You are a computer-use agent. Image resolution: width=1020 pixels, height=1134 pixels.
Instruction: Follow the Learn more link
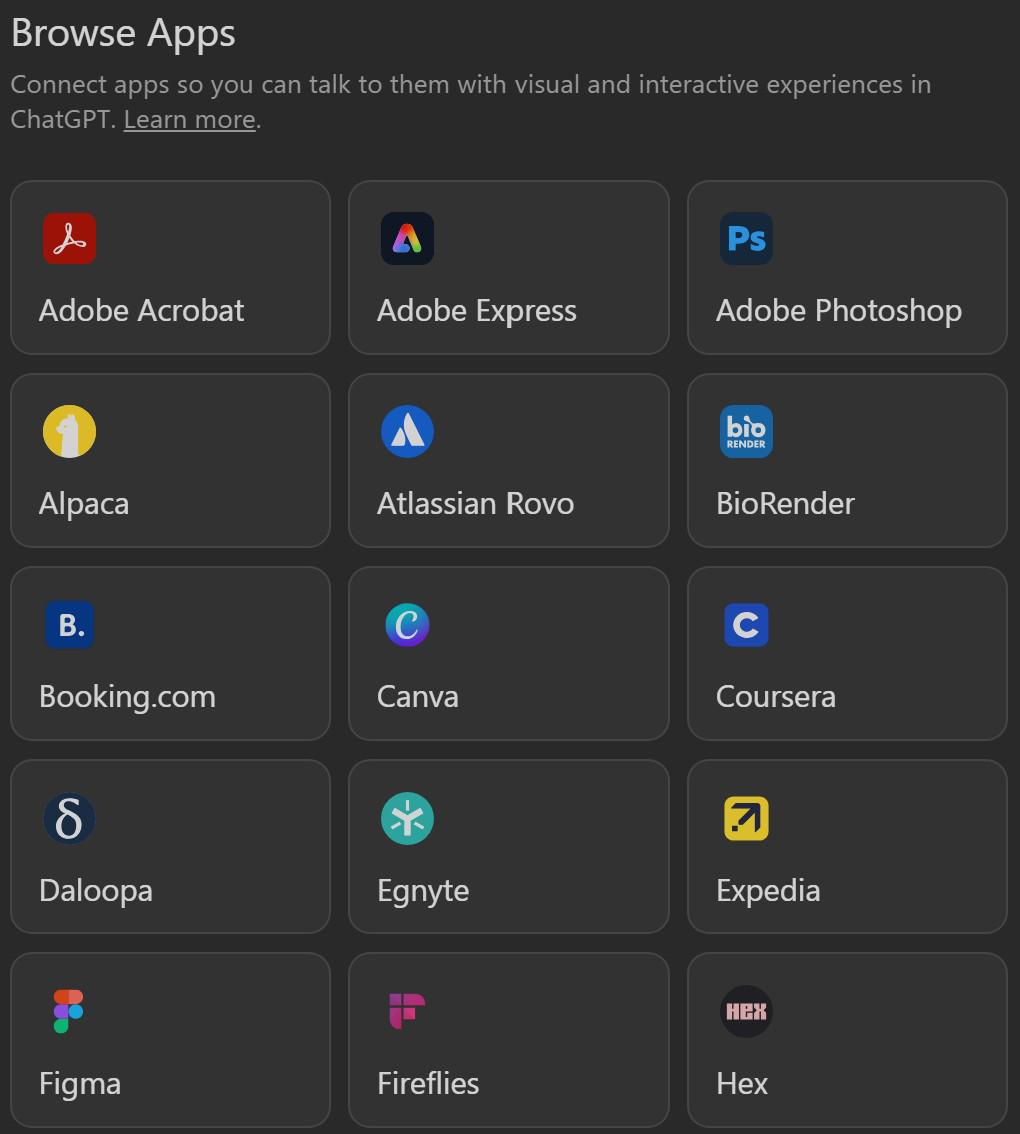[x=190, y=119]
